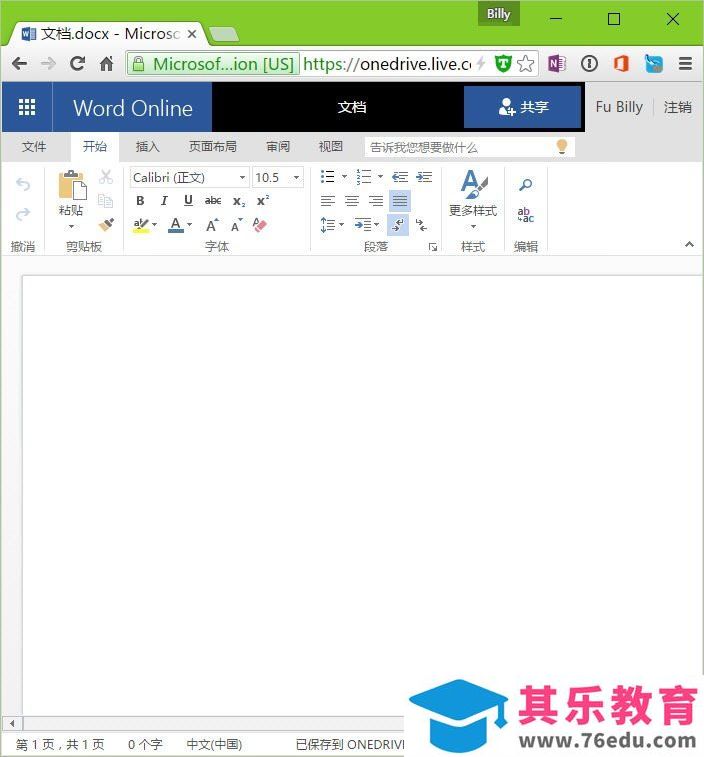Decrease paragraph indent

[x=400, y=177]
